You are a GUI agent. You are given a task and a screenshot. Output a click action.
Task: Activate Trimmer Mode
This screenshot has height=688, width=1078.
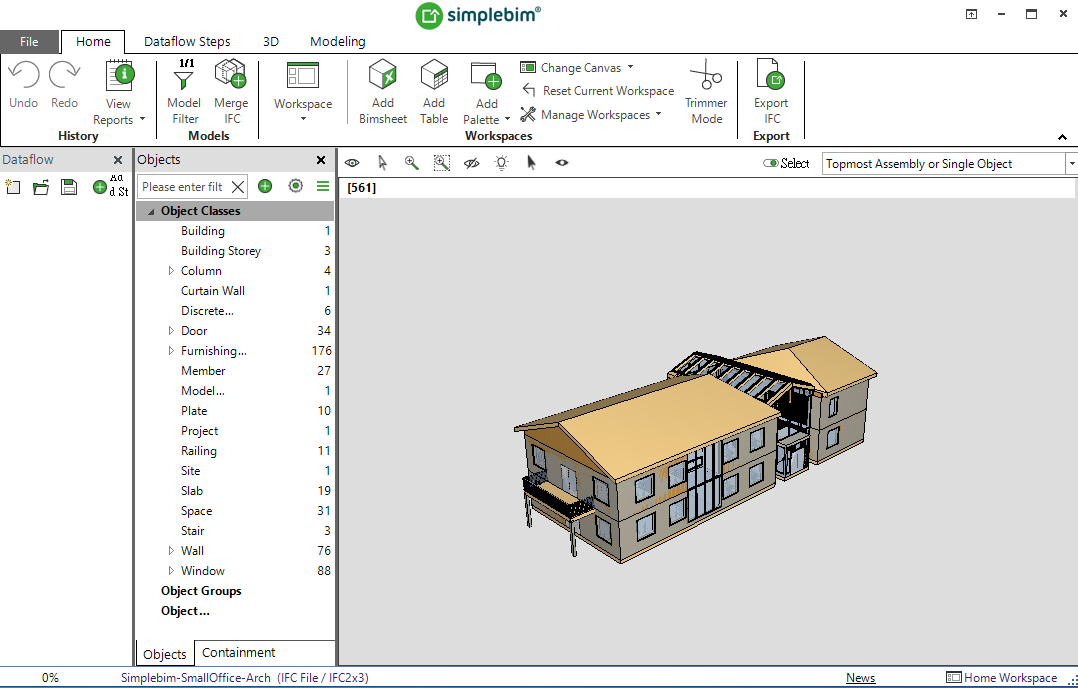(706, 76)
